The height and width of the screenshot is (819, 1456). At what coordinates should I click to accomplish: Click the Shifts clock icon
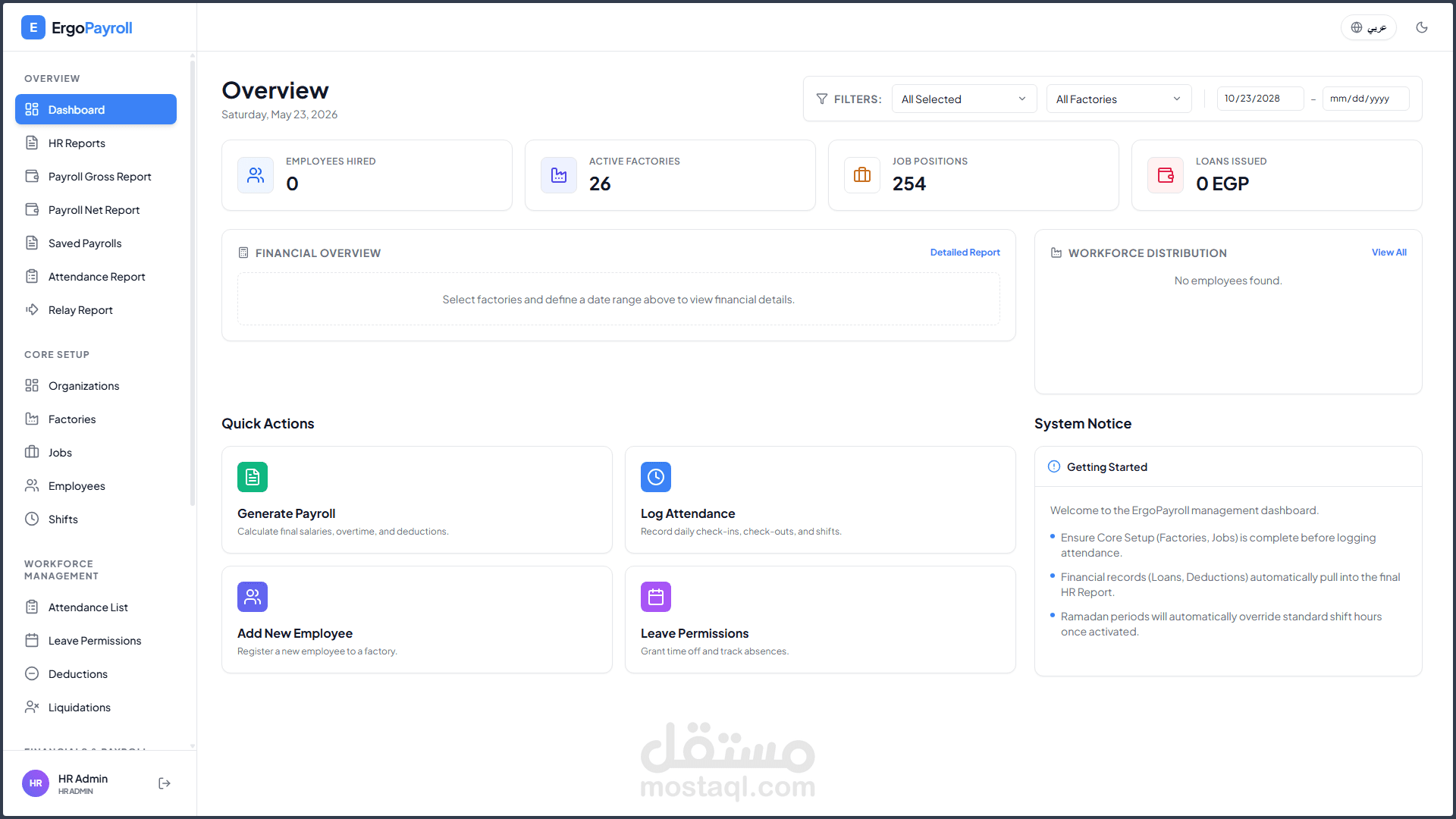pyautogui.click(x=32, y=519)
